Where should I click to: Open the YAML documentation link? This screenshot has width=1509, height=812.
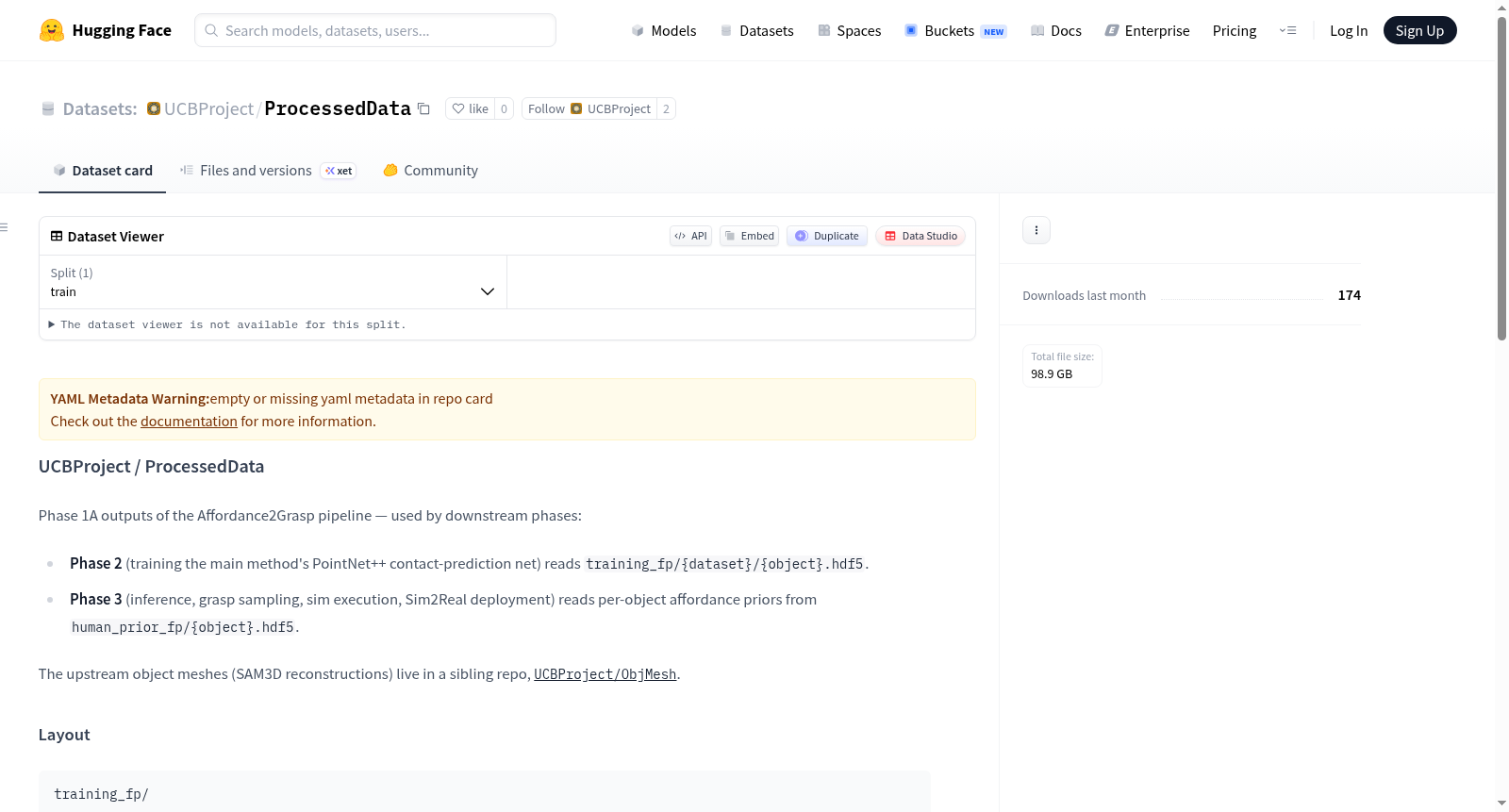tap(189, 422)
